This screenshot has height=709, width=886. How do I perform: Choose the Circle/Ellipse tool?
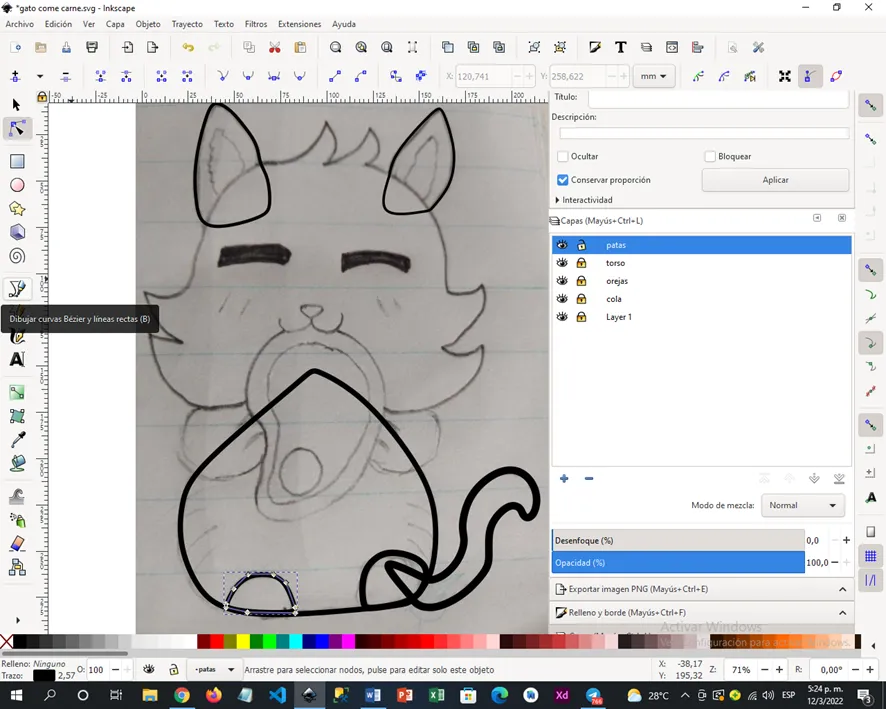coord(17,185)
